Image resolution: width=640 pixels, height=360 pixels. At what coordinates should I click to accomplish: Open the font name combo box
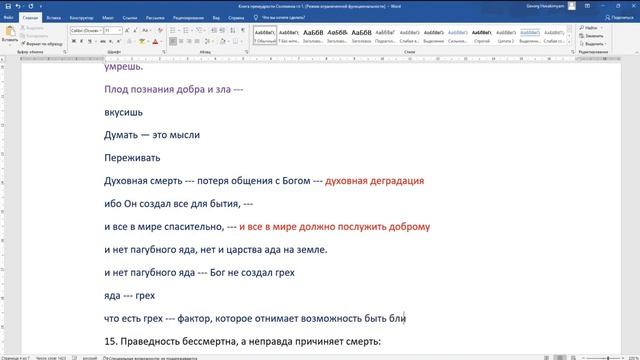pyautogui.click(x=87, y=31)
